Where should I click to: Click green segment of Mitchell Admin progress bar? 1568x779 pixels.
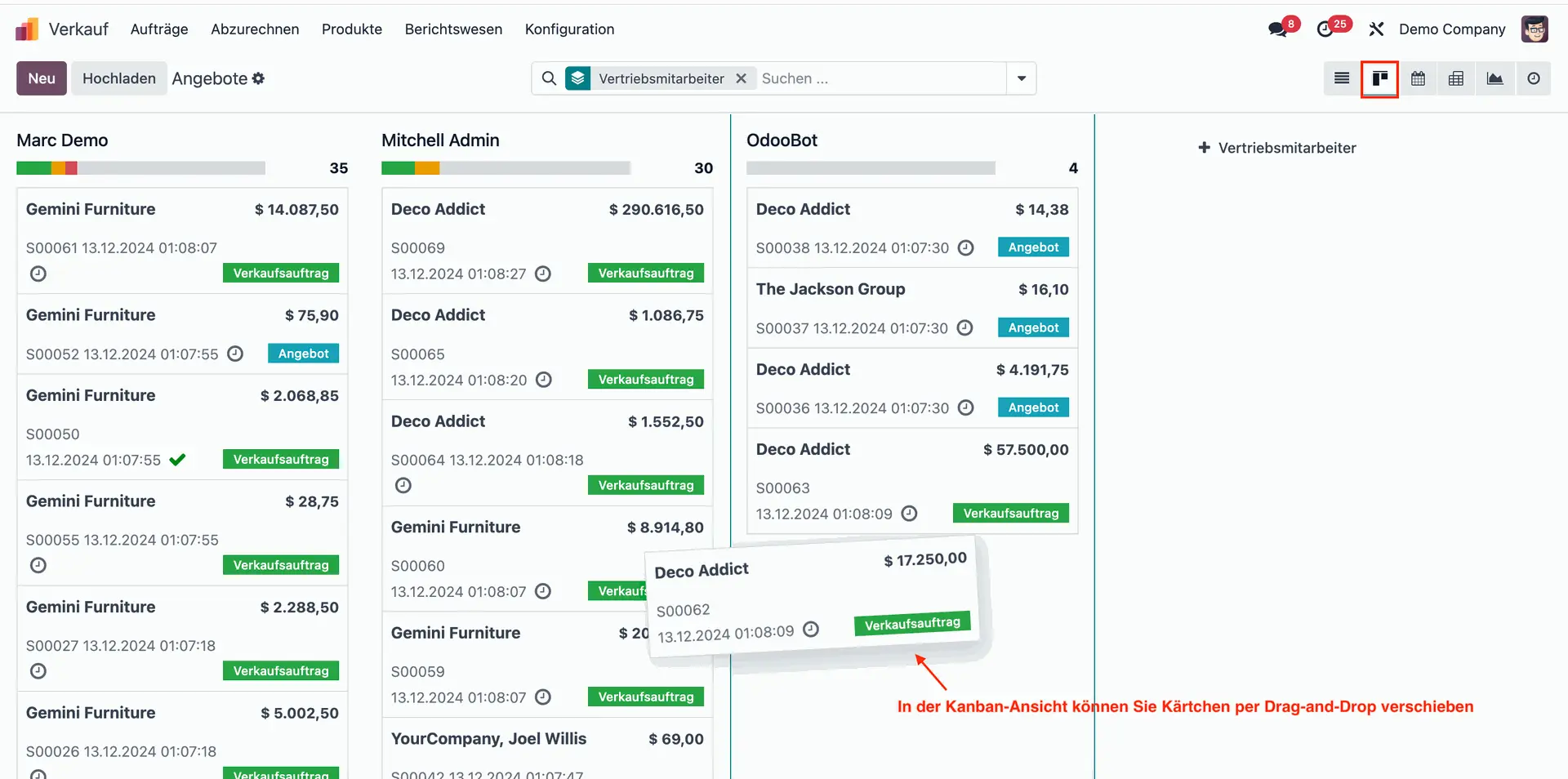pos(398,168)
